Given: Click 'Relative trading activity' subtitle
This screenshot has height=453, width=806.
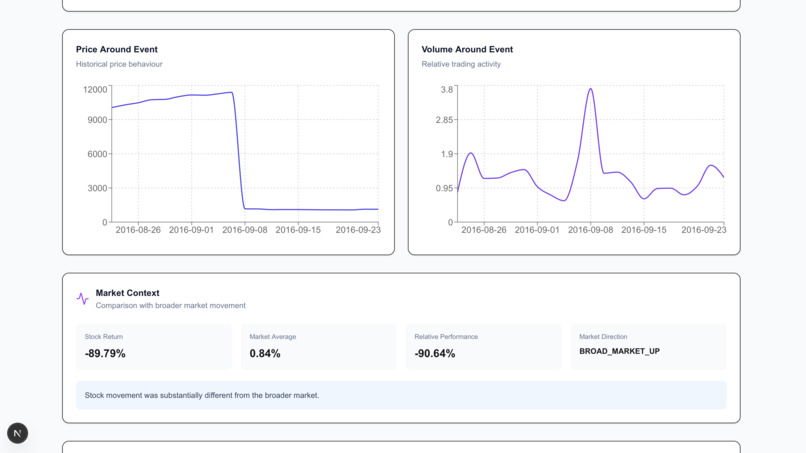Looking at the screenshot, I should (461, 64).
